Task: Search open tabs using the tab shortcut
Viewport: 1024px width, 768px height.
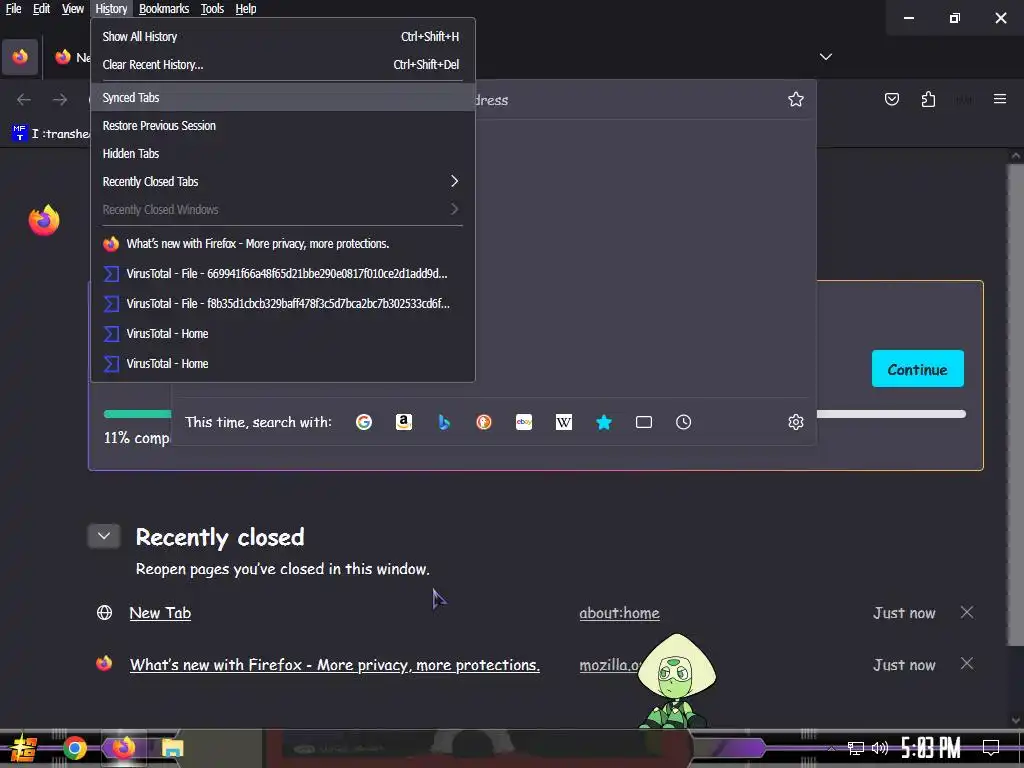Action: click(644, 423)
